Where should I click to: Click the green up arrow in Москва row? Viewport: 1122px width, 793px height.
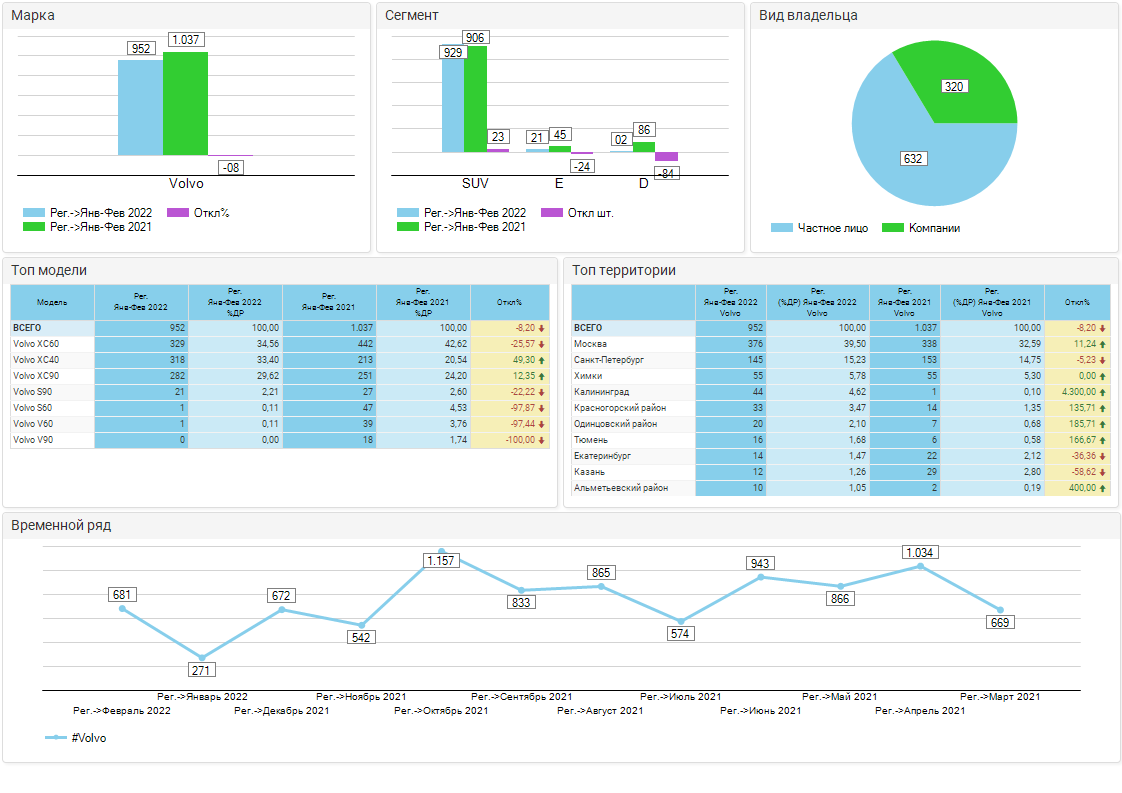tap(1102, 344)
